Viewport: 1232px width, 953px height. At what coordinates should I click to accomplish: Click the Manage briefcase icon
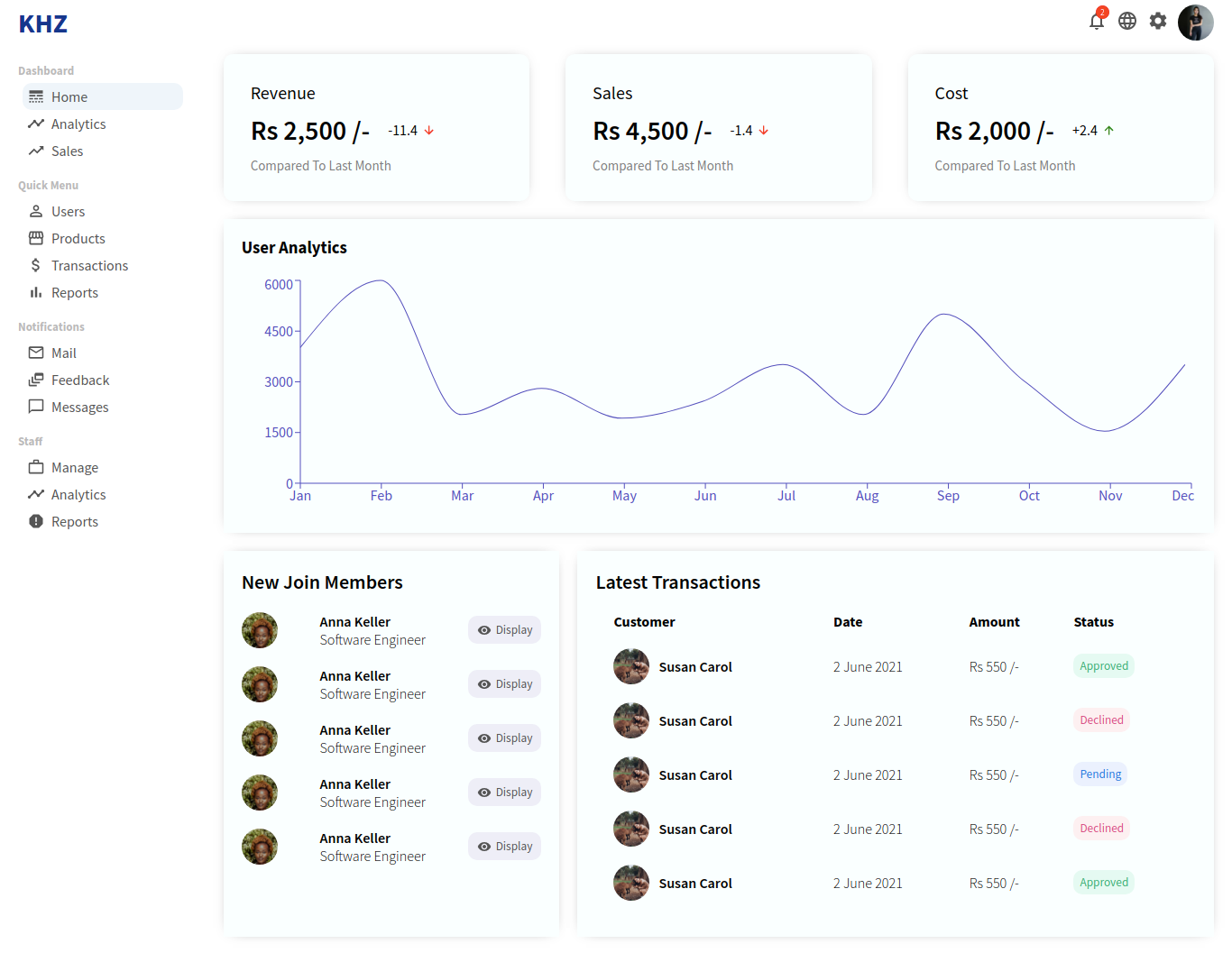(x=36, y=468)
